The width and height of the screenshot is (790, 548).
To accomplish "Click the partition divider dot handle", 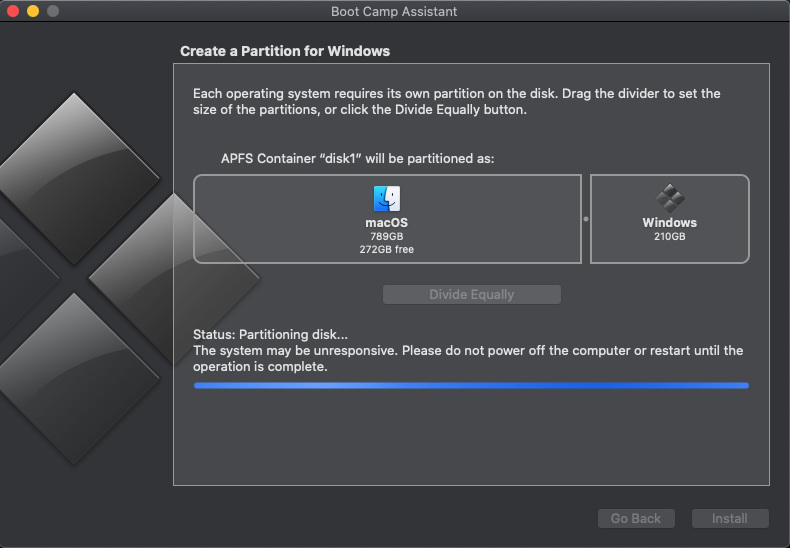I will coord(585,219).
